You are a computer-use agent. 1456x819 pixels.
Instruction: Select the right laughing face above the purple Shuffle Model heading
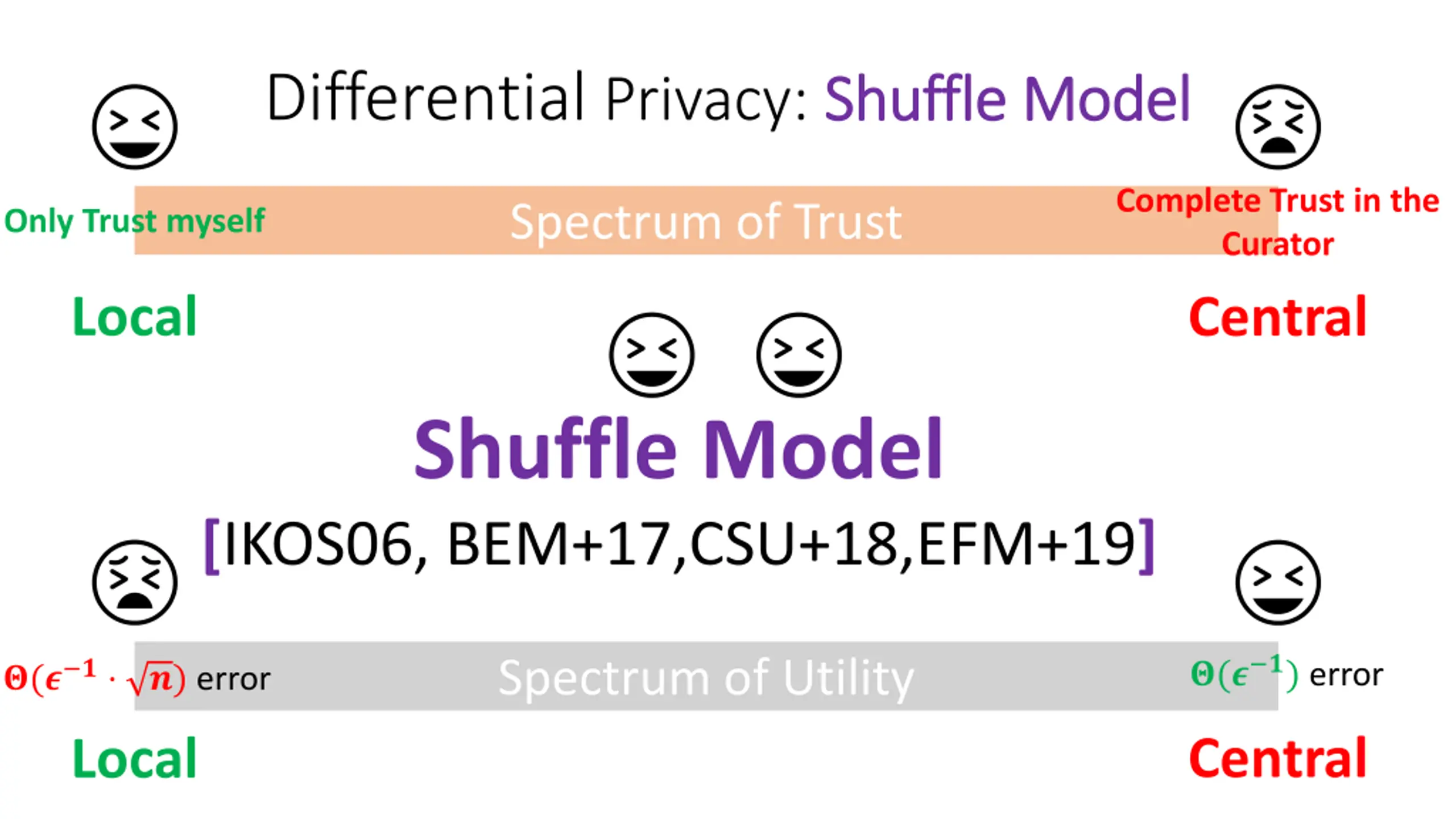pos(799,354)
